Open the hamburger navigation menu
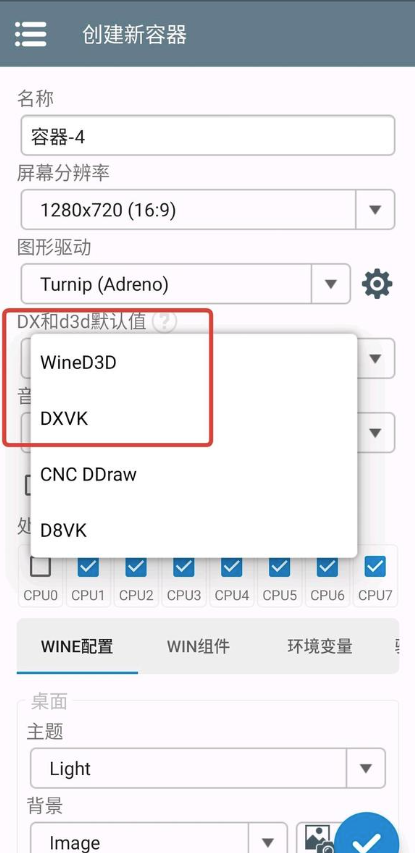This screenshot has height=853, width=415. (x=30, y=34)
